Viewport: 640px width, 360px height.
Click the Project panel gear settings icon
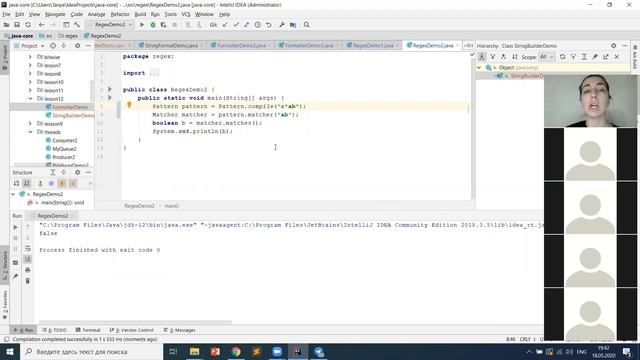78,46
